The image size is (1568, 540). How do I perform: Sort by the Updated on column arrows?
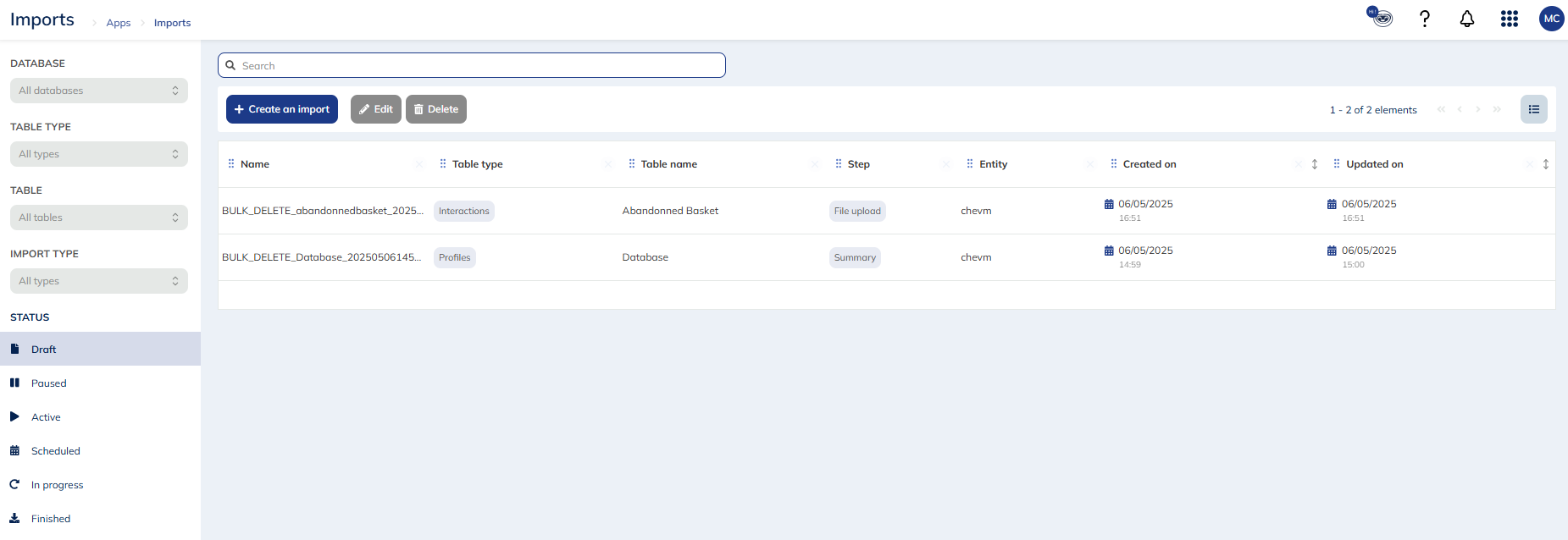[x=1545, y=164]
